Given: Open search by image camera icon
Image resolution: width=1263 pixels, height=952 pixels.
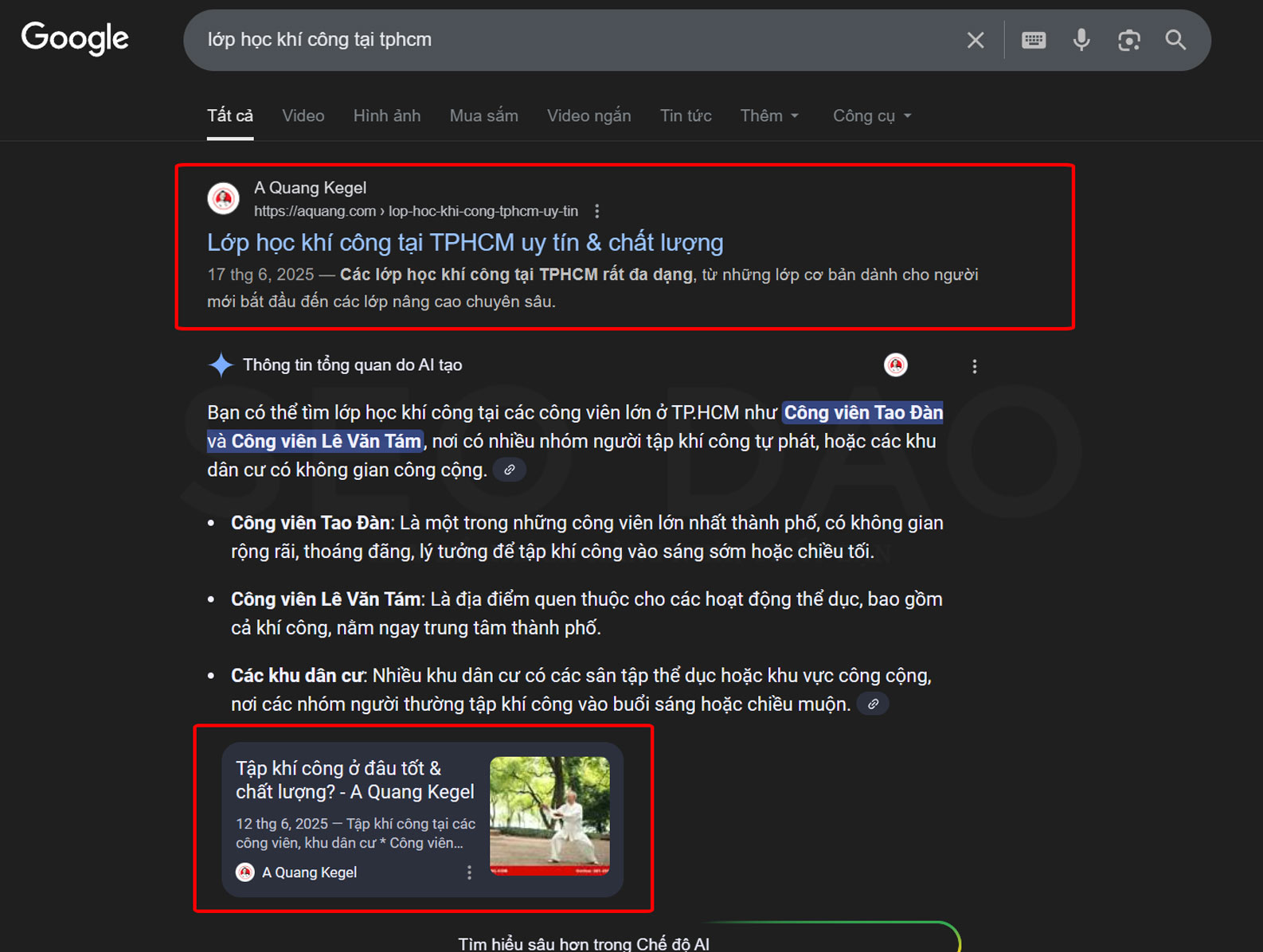Looking at the screenshot, I should point(1128,40).
